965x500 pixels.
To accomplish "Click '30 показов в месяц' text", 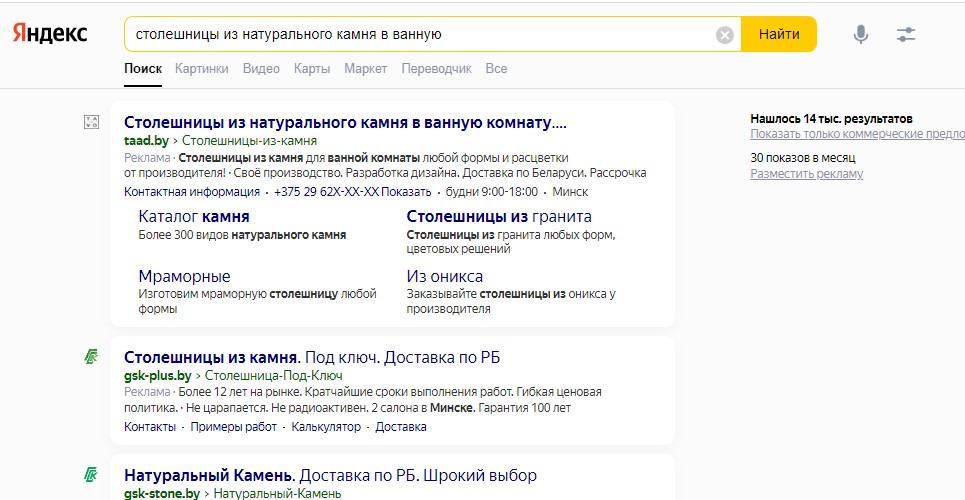I will (803, 158).
